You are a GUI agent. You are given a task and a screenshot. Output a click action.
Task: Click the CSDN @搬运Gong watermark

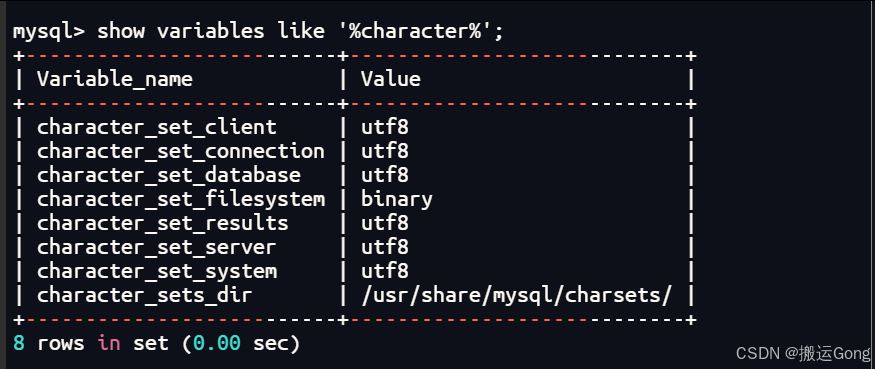point(803,353)
